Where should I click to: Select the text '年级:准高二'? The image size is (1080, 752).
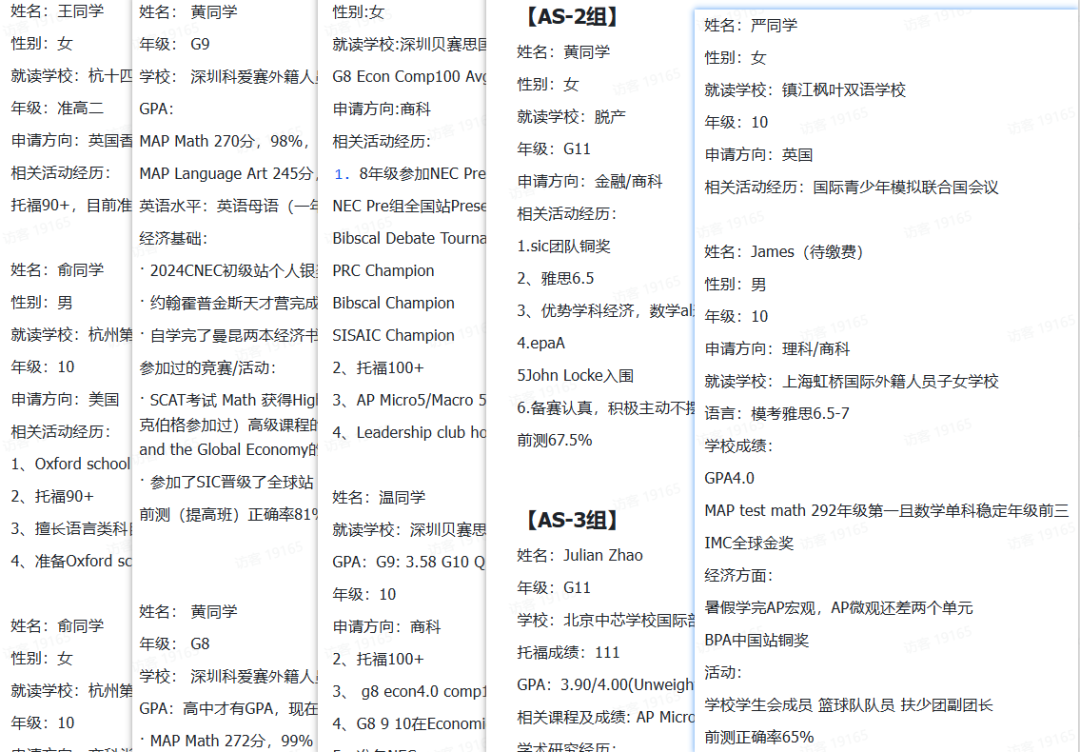(x=56, y=108)
